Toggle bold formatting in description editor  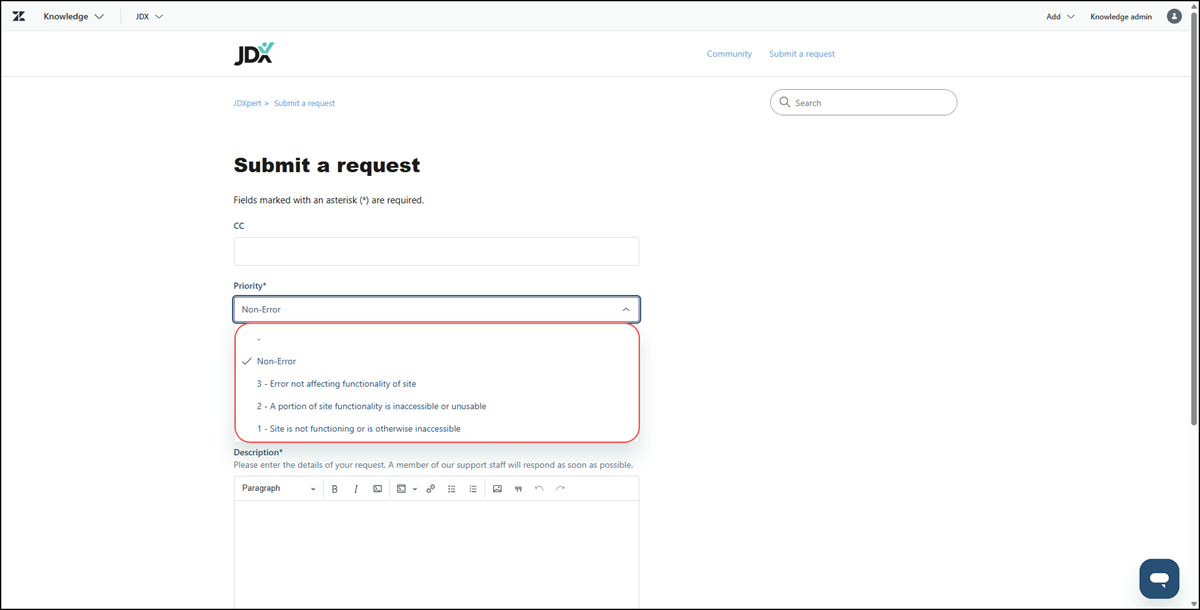tap(335, 489)
